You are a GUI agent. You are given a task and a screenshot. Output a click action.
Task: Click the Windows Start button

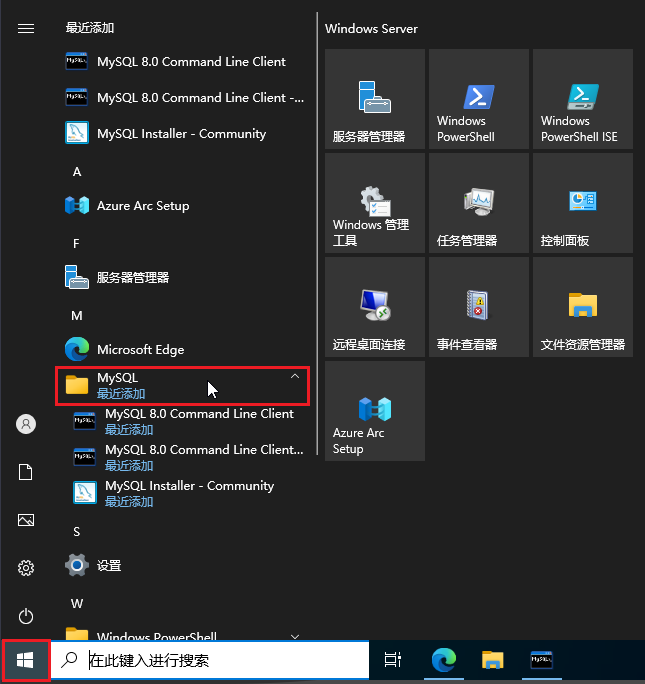click(25, 660)
